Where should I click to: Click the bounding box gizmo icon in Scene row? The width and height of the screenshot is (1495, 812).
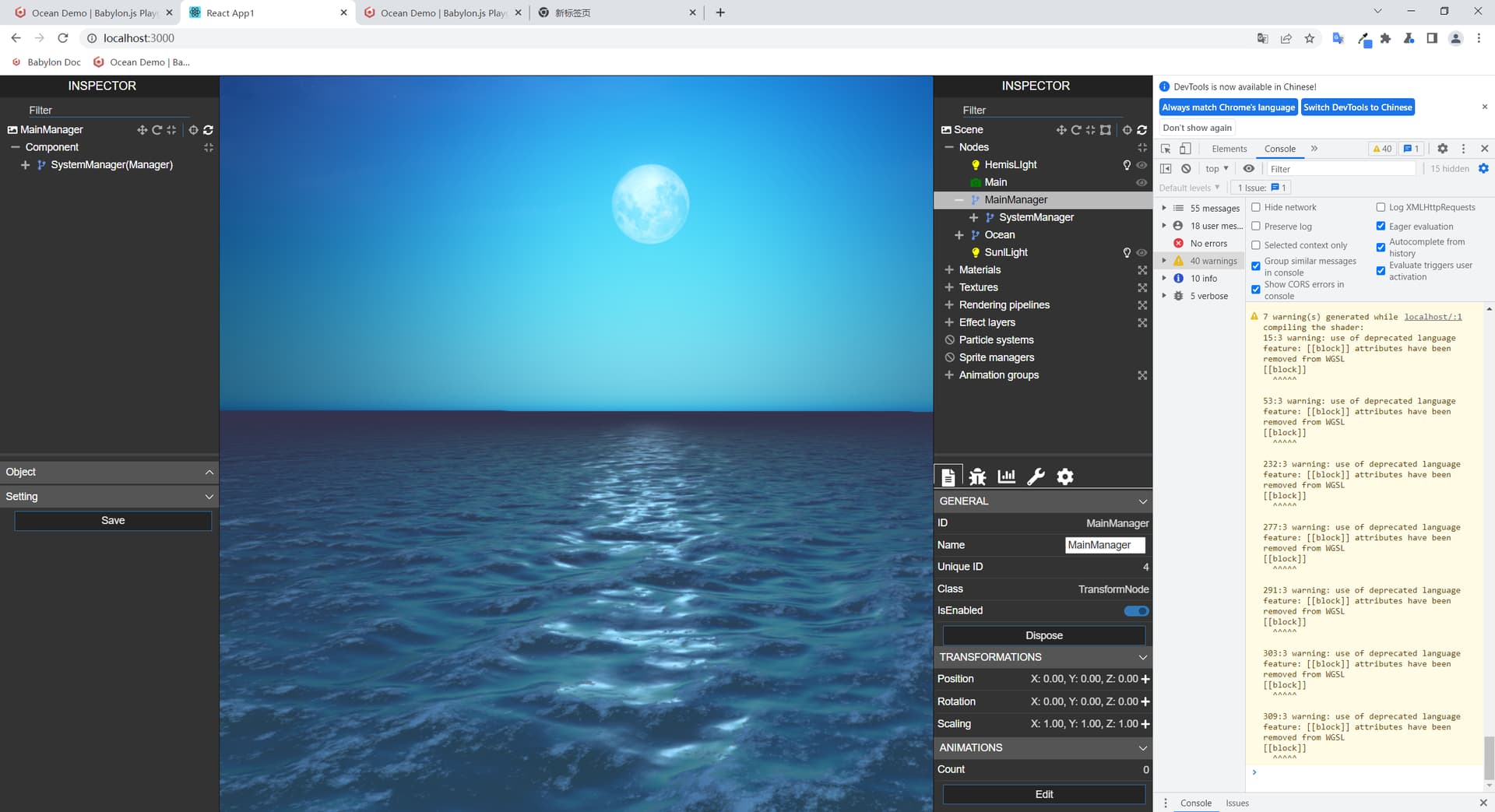(1106, 130)
